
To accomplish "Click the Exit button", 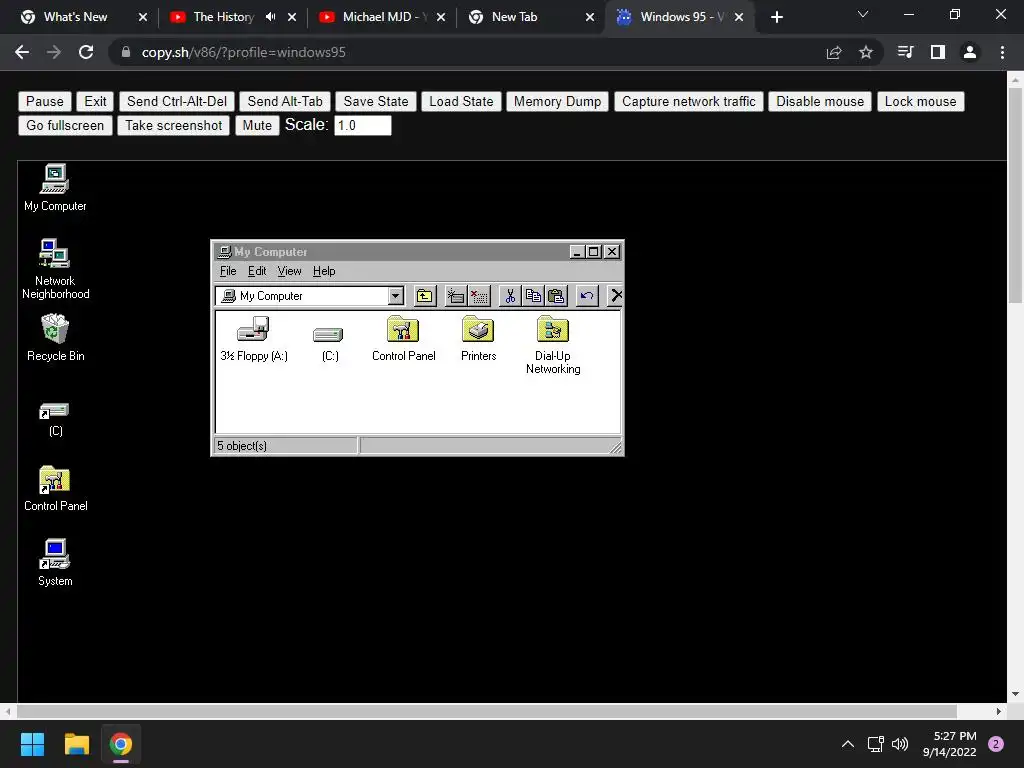I will pyautogui.click(x=95, y=101).
